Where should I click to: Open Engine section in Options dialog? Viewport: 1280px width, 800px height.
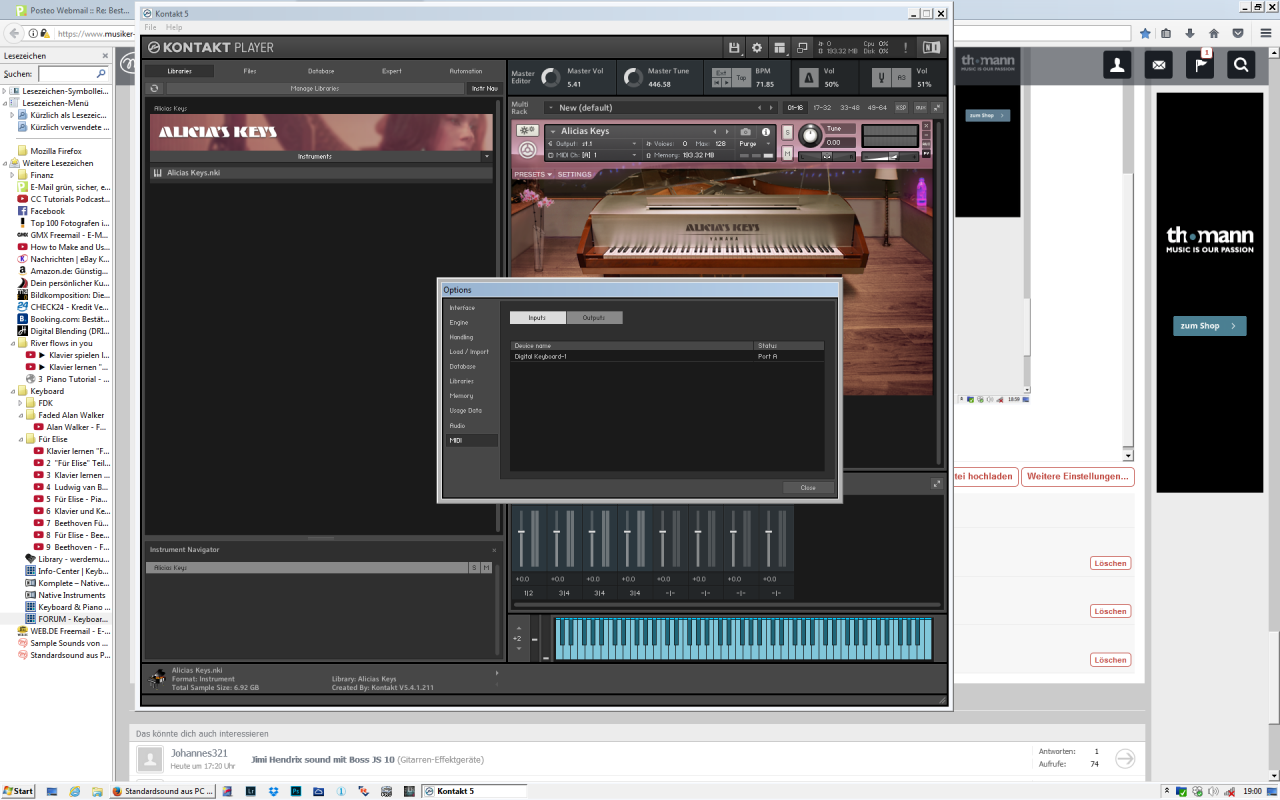click(x=471, y=322)
